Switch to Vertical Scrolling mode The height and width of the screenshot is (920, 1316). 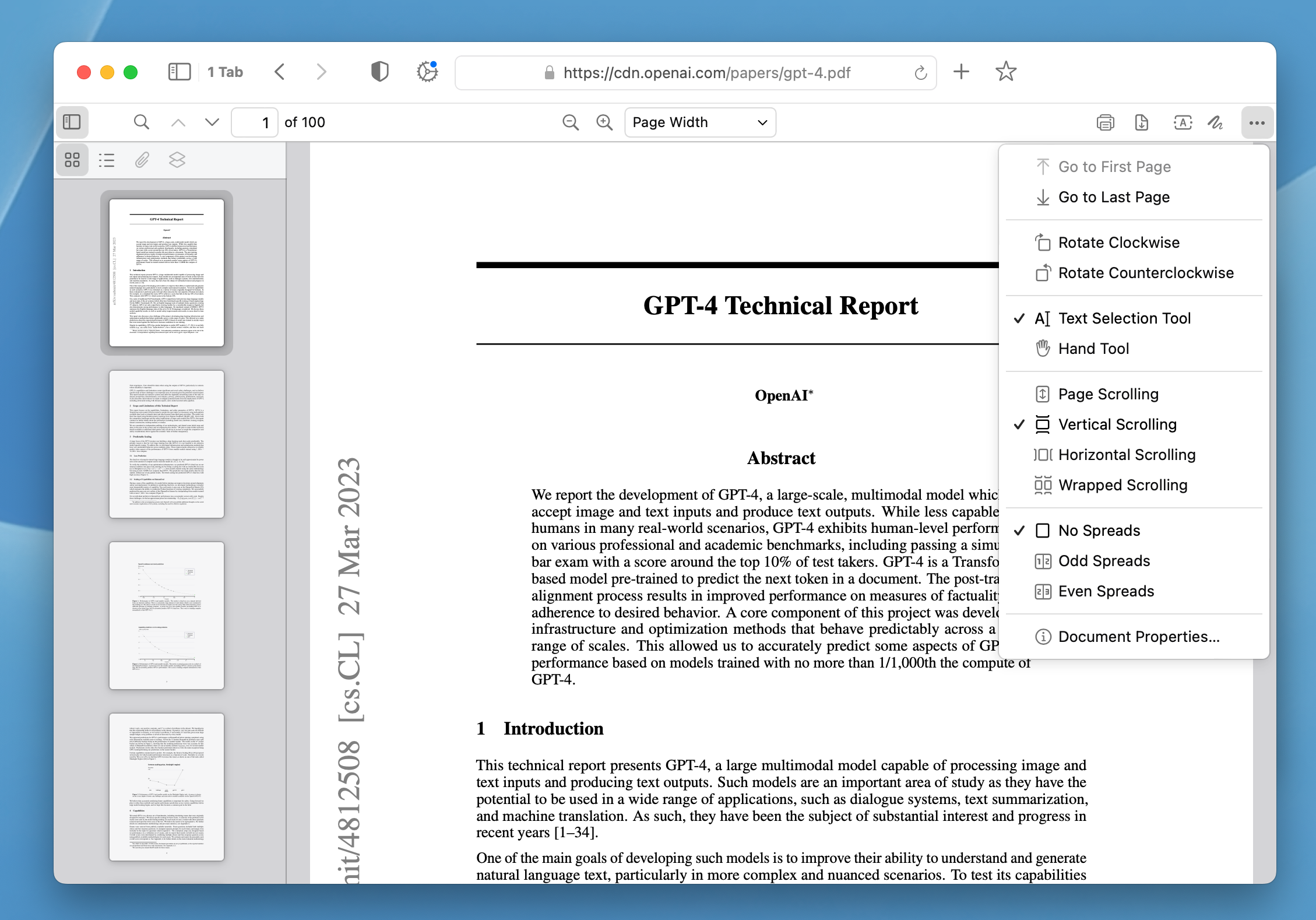(1134, 424)
